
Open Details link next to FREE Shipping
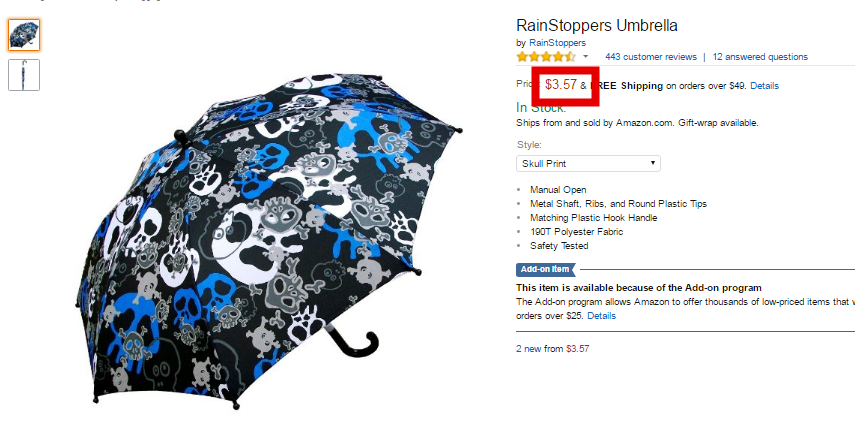764,86
